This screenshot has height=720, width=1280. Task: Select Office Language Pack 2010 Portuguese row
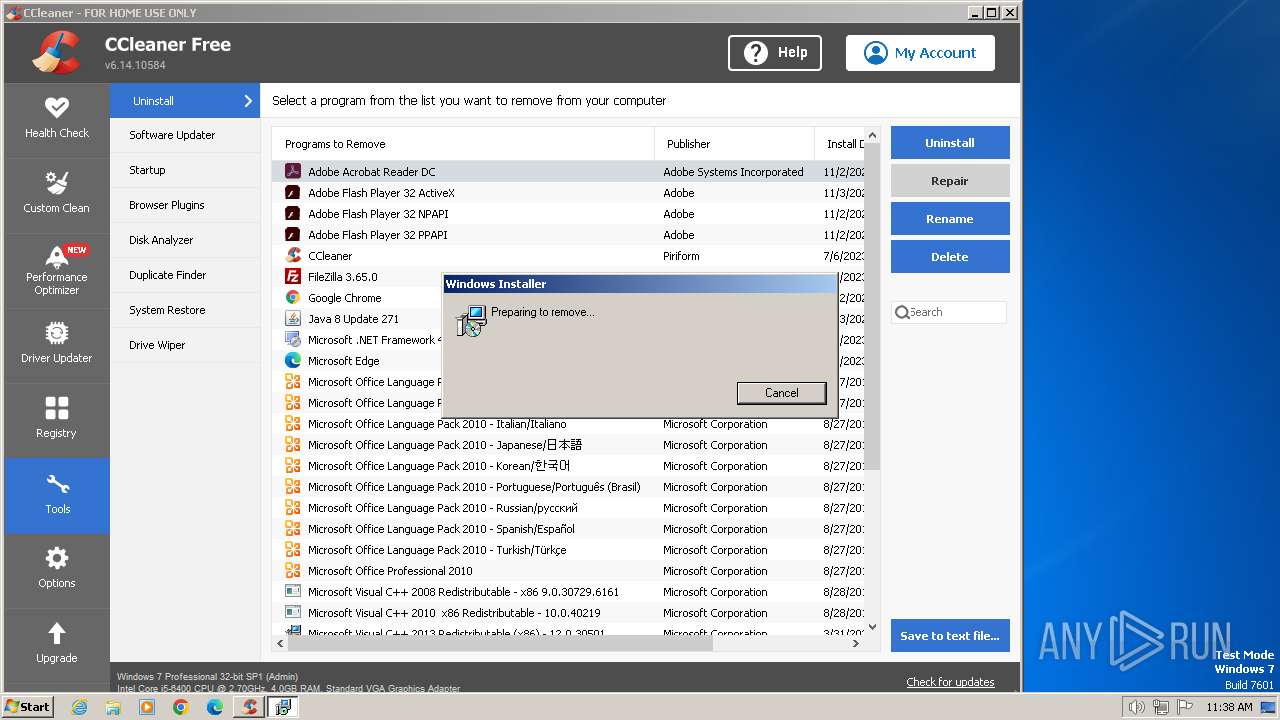(x=568, y=486)
